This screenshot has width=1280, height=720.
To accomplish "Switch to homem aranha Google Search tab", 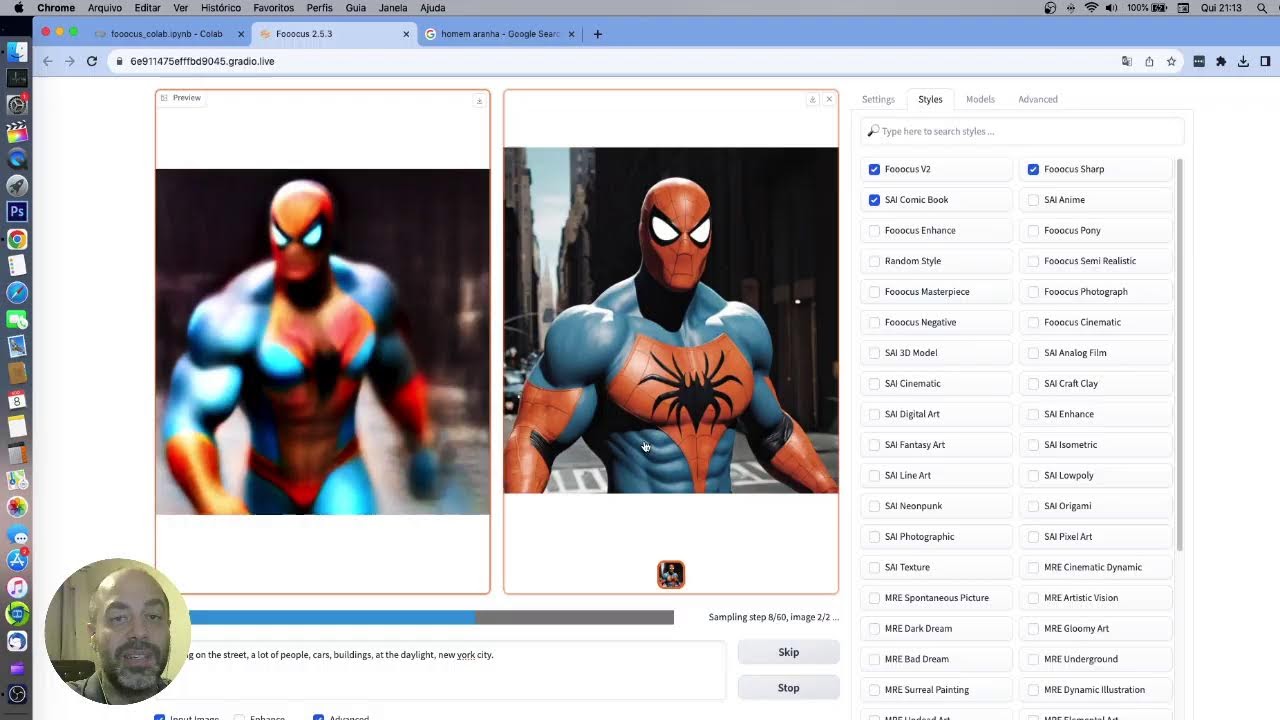I will (500, 34).
